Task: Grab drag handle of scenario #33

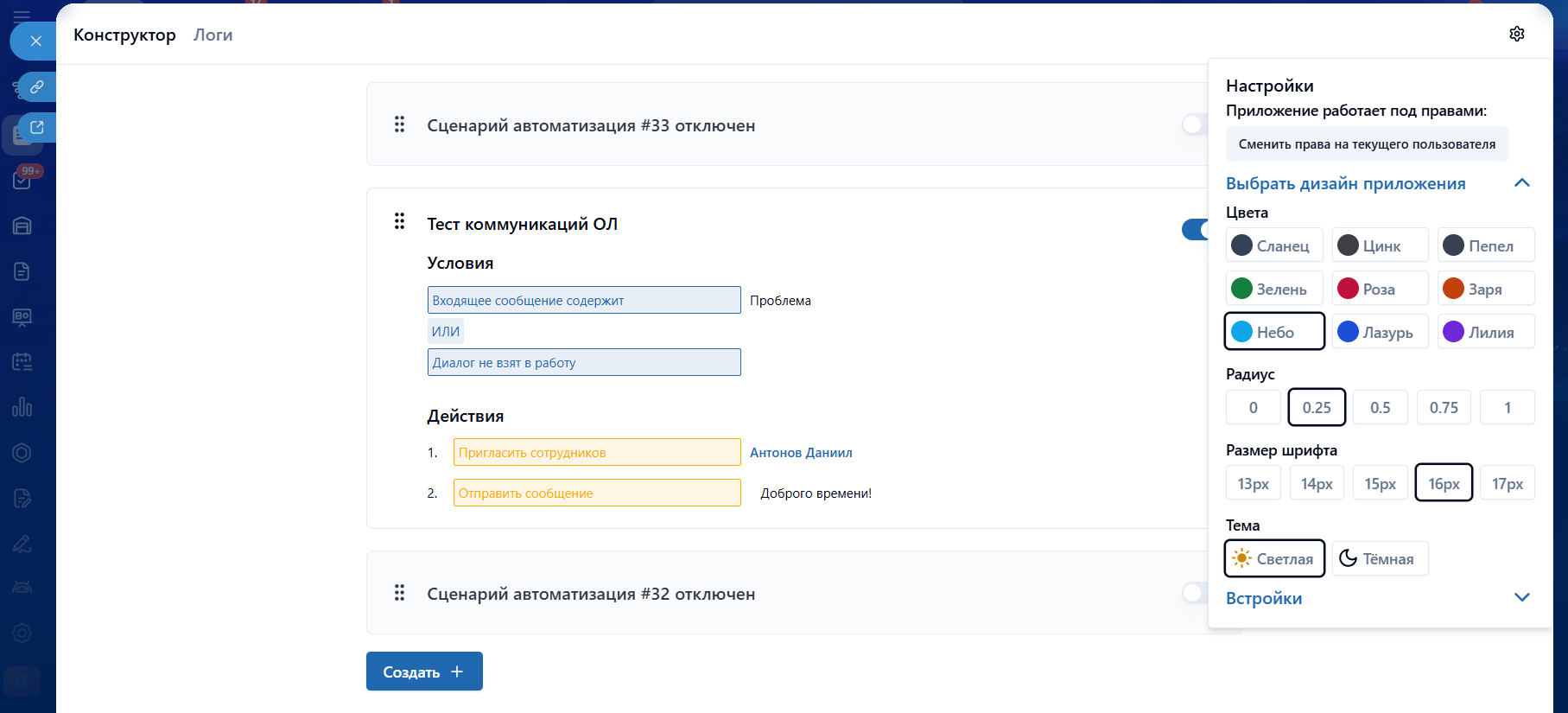Action: 399,124
